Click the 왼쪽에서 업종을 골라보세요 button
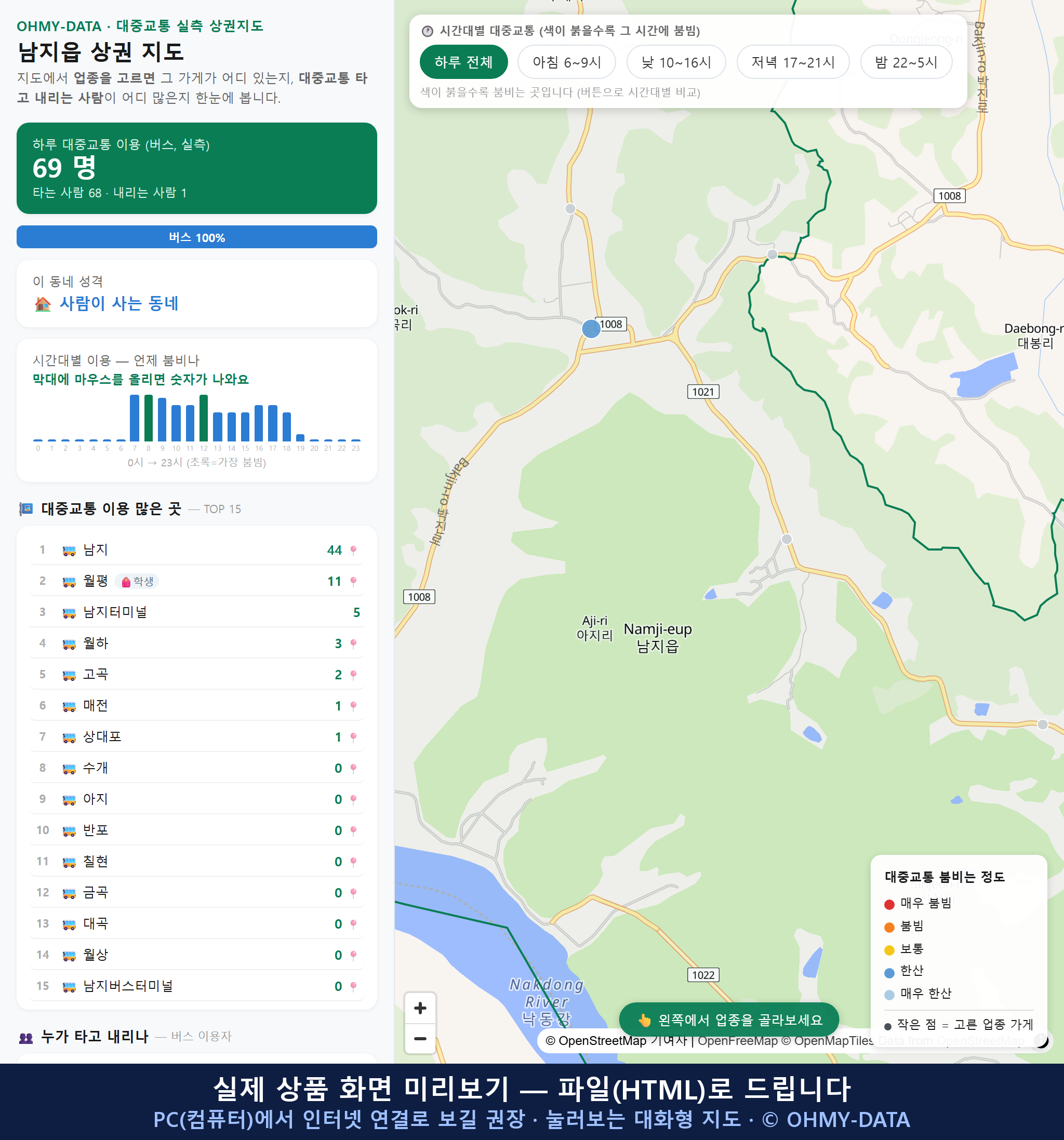1064x1140 pixels. click(729, 1020)
